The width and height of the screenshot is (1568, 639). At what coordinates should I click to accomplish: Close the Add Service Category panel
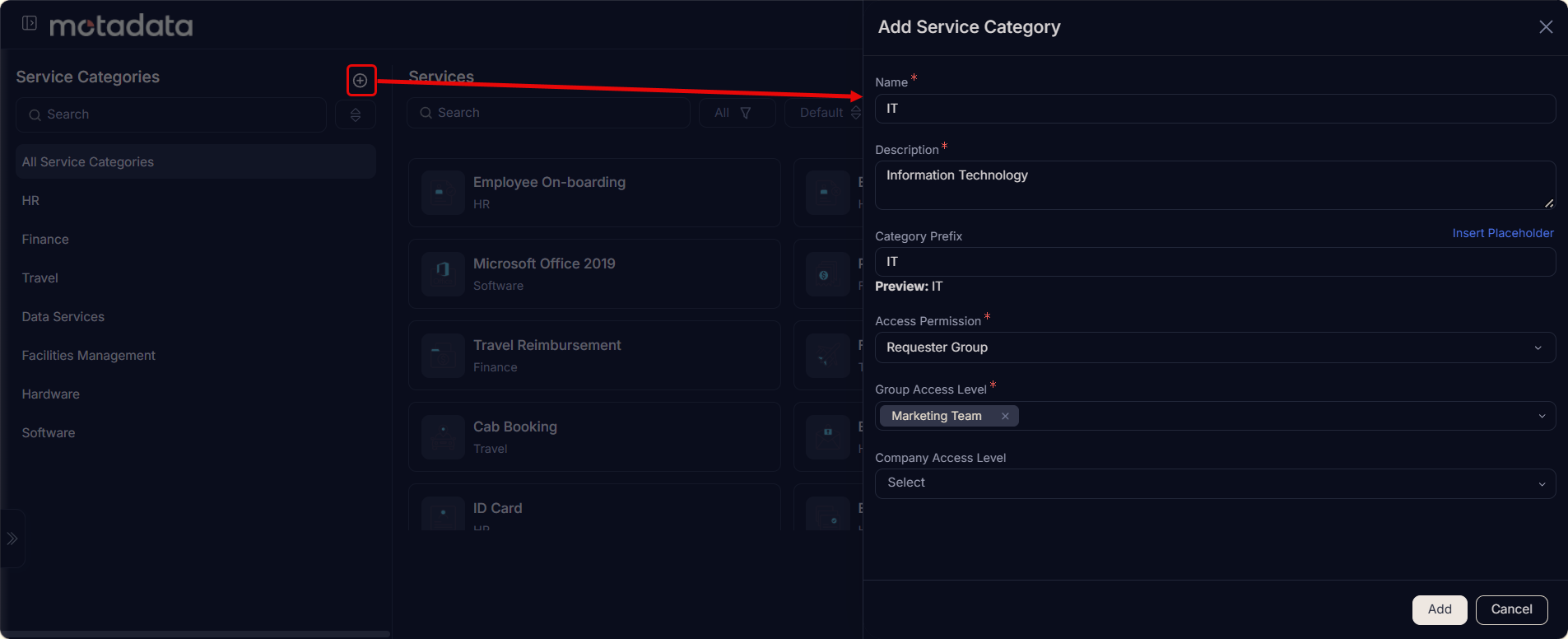point(1546,27)
